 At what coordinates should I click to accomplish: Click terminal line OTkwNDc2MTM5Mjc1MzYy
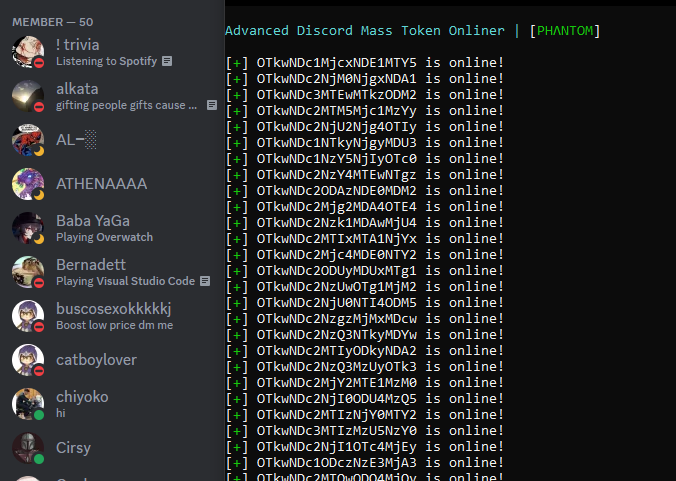(x=365, y=110)
